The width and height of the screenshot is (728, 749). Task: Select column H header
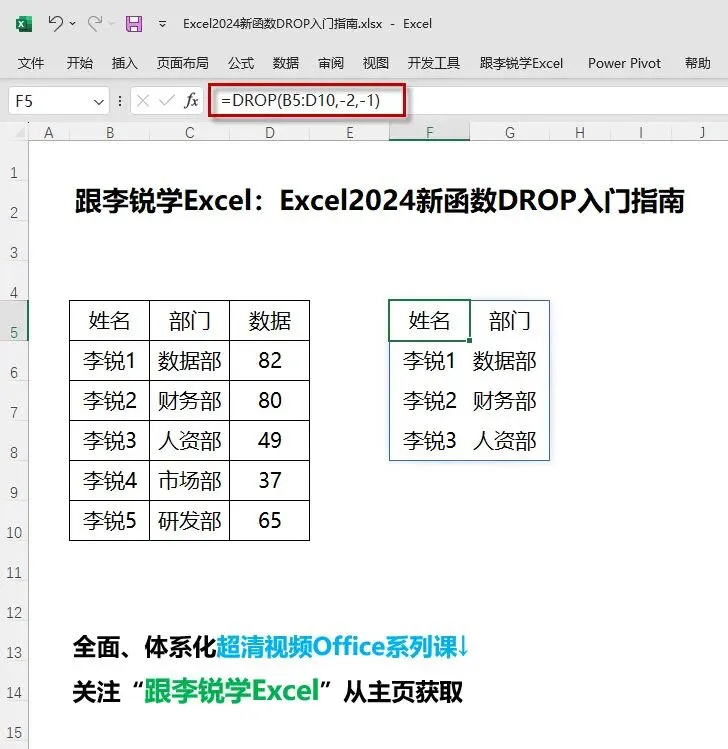(x=580, y=132)
